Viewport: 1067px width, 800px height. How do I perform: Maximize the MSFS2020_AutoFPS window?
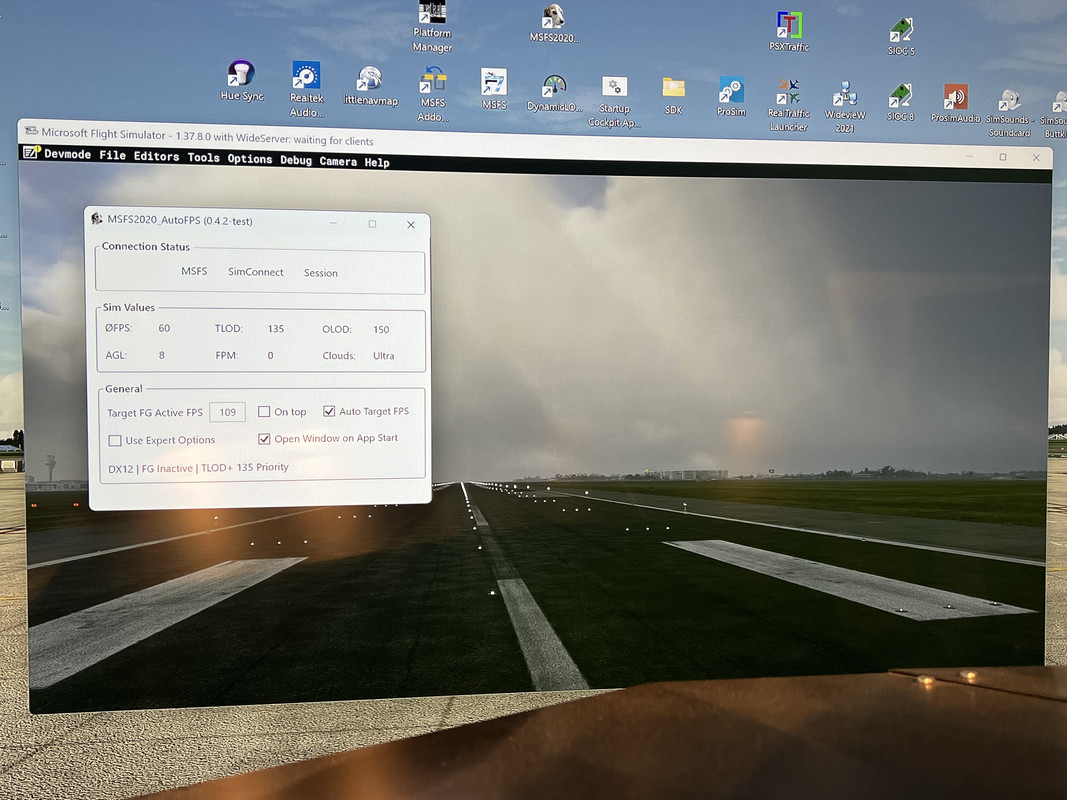[x=372, y=224]
